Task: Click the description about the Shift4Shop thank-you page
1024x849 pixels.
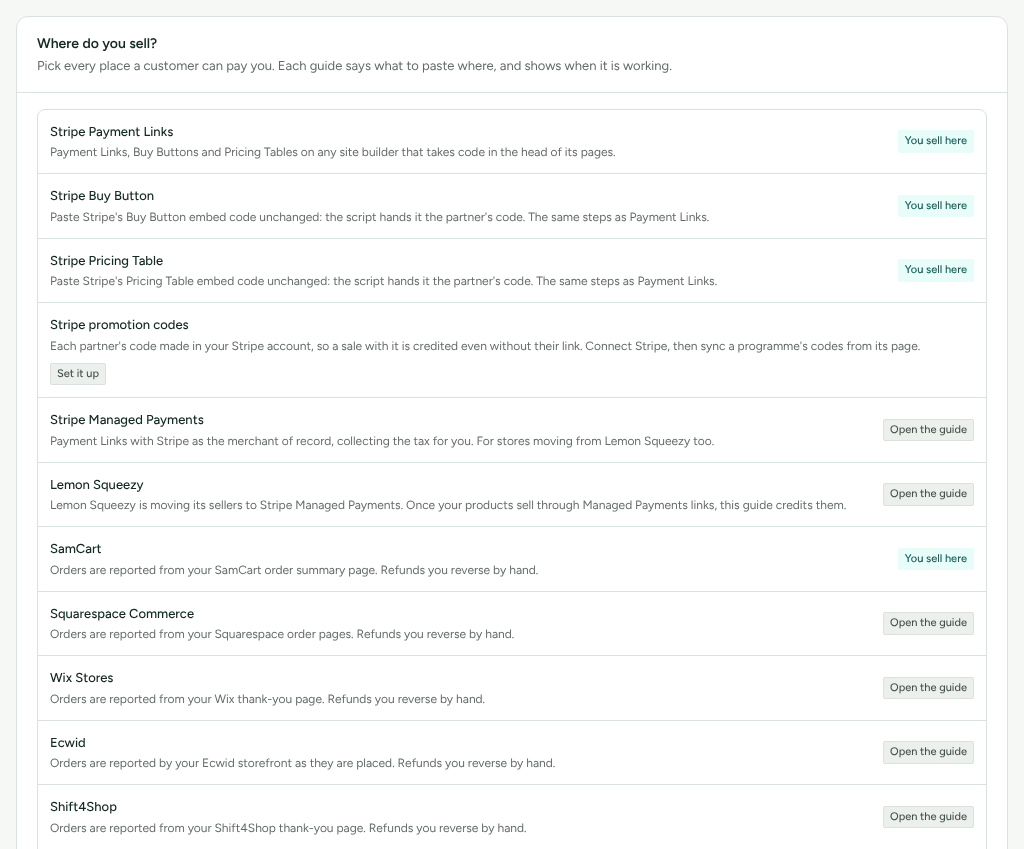Action: [289, 828]
